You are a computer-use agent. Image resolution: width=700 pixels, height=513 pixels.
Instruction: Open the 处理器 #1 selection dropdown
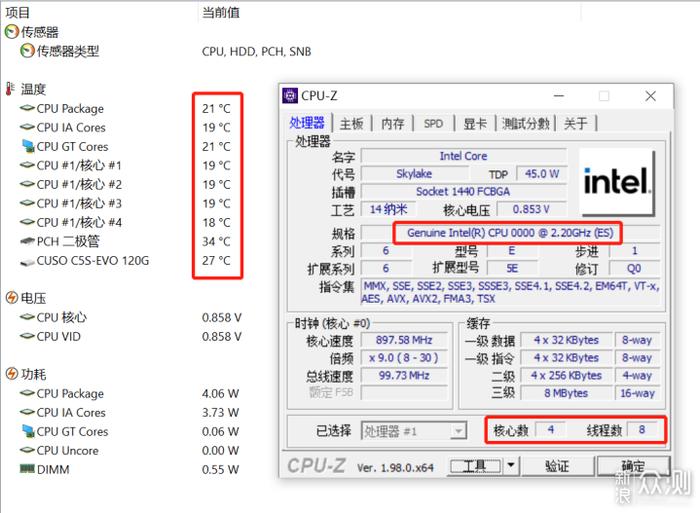458,431
